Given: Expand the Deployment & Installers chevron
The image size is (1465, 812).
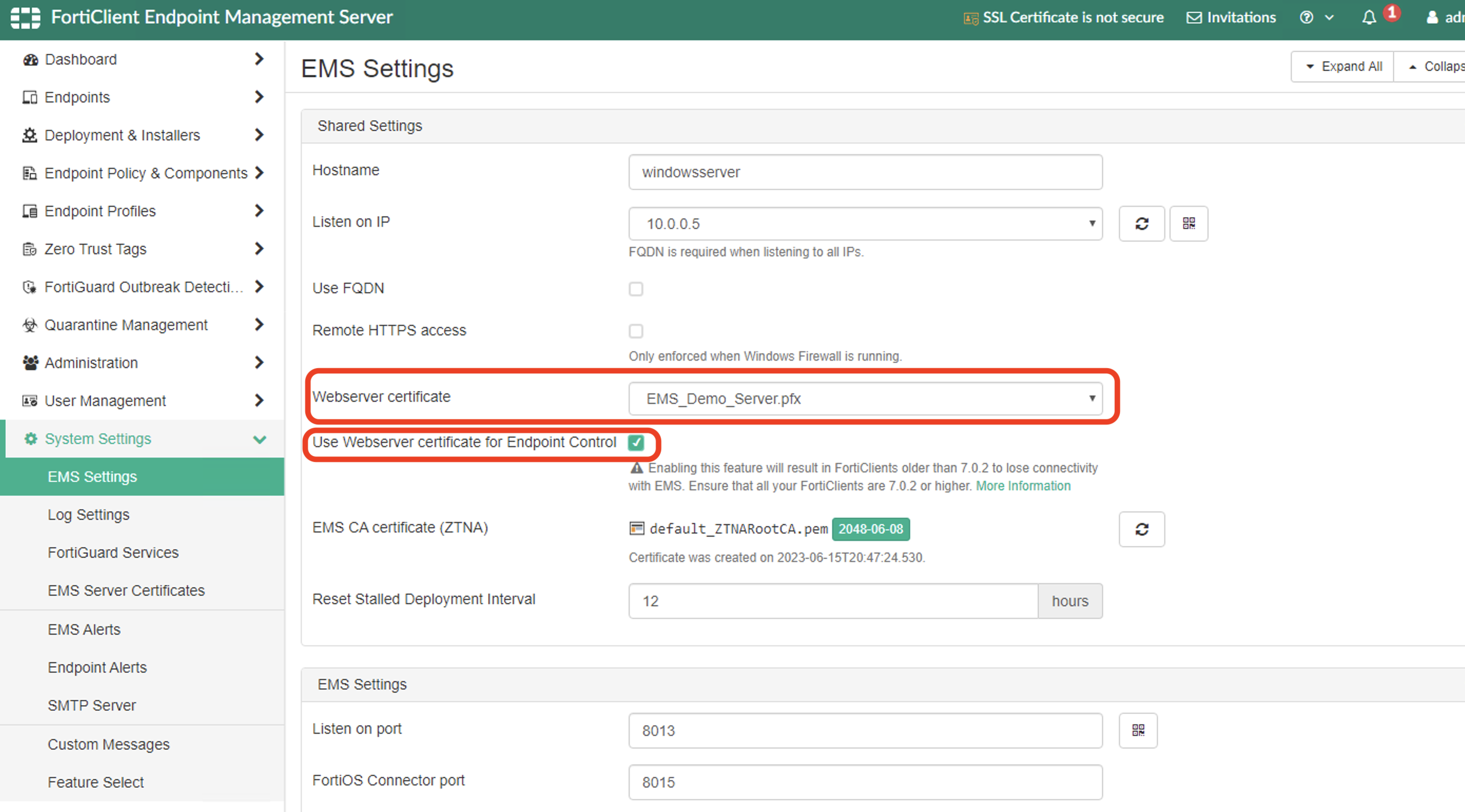Looking at the screenshot, I should [259, 136].
